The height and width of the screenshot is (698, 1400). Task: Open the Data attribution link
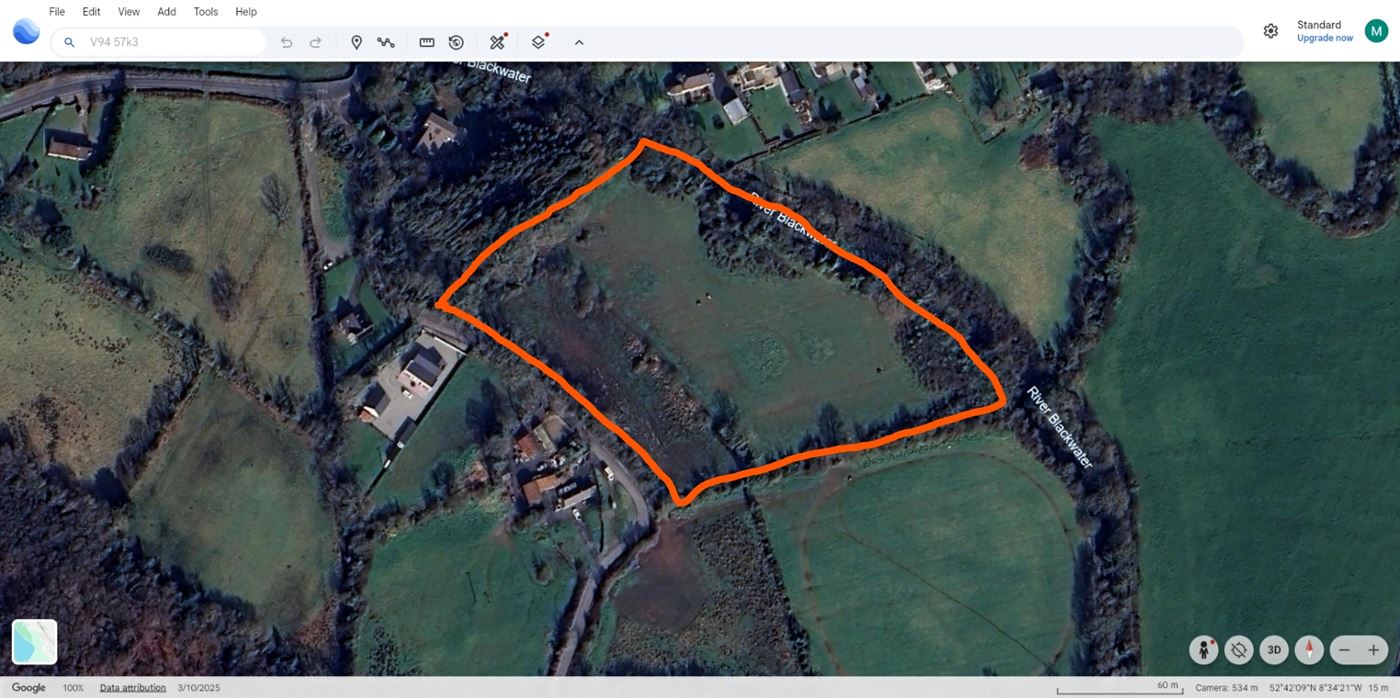pos(133,688)
